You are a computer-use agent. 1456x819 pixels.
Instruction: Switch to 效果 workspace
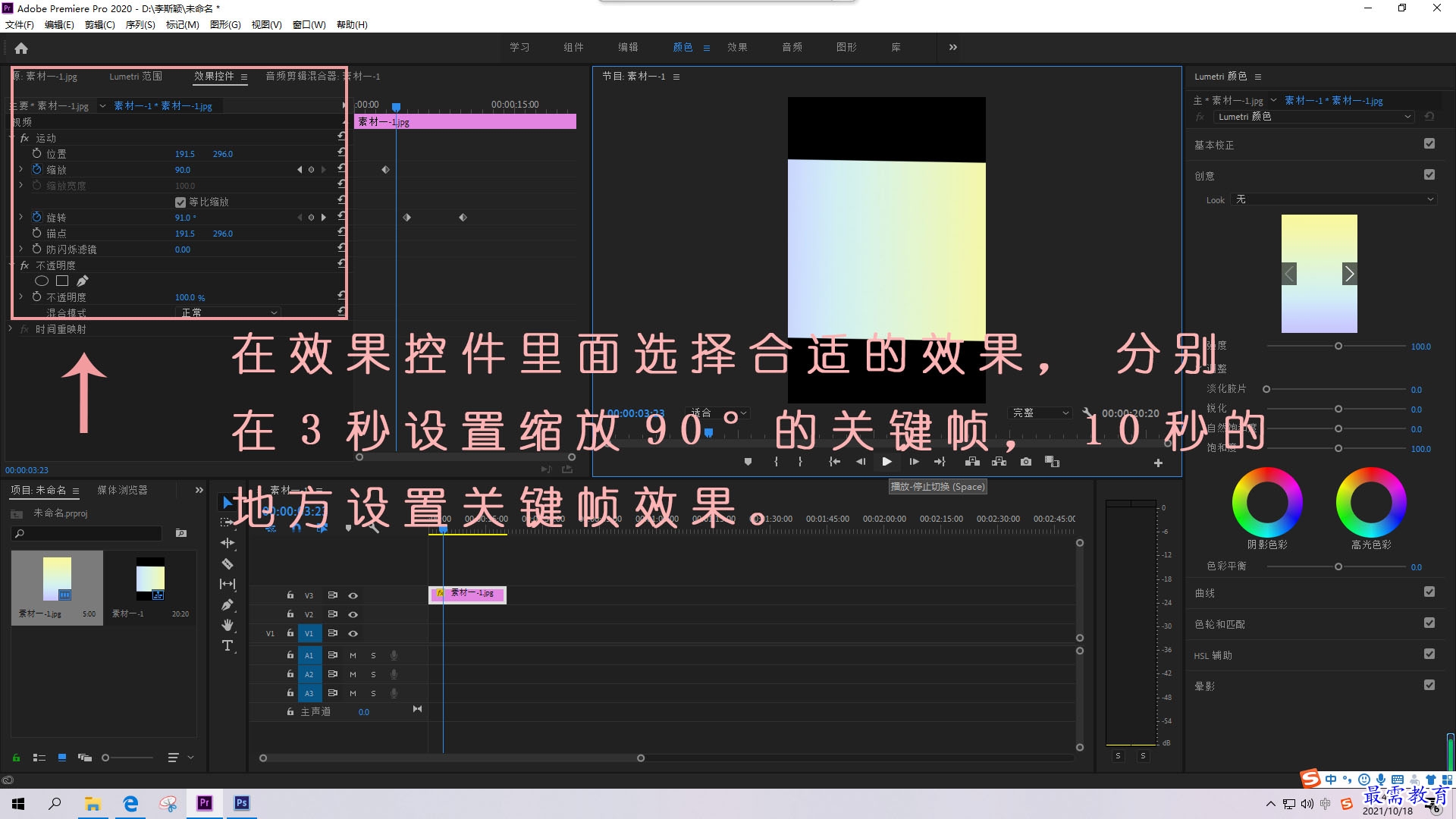(x=737, y=47)
